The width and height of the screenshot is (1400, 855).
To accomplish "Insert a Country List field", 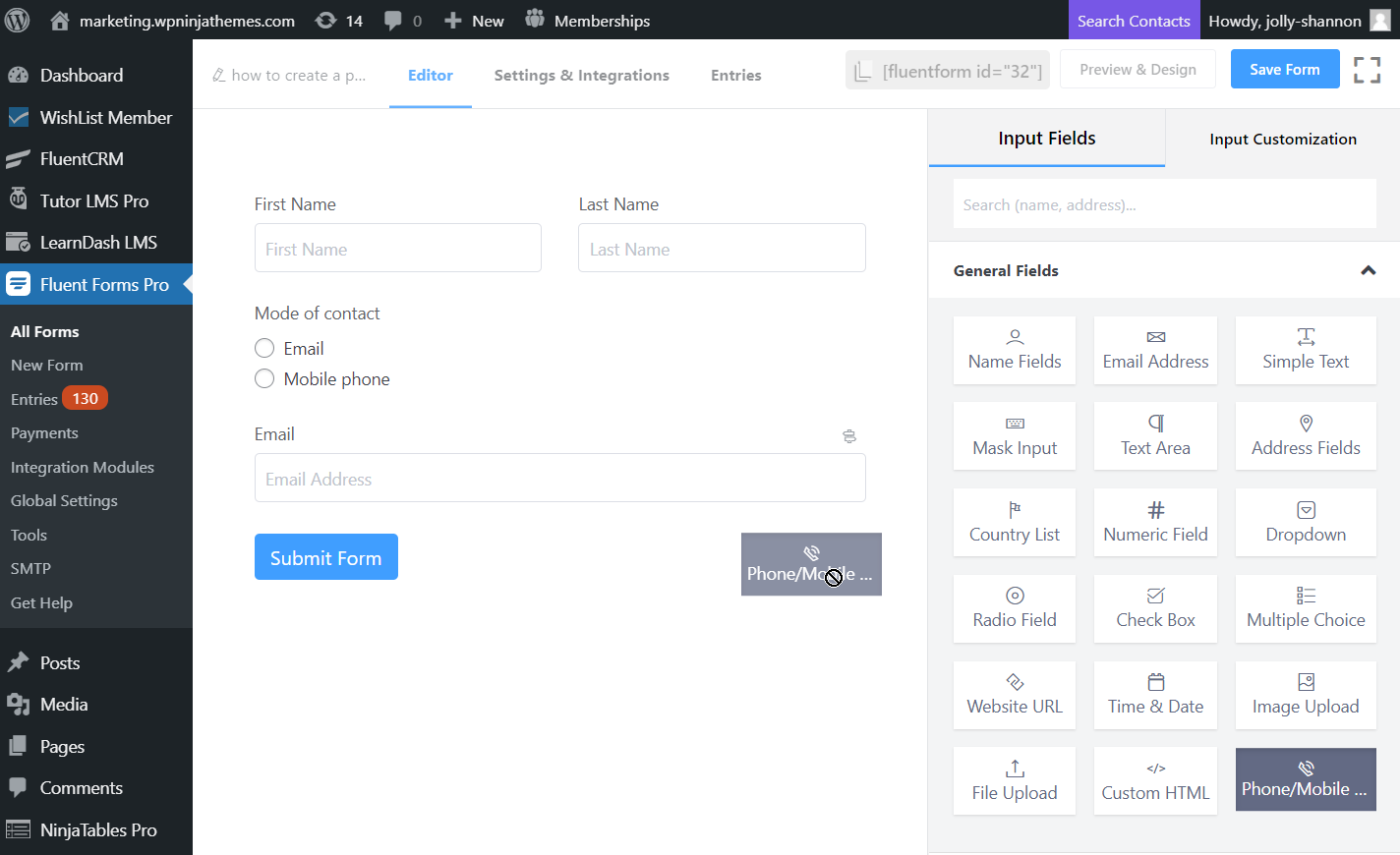I will (1015, 522).
